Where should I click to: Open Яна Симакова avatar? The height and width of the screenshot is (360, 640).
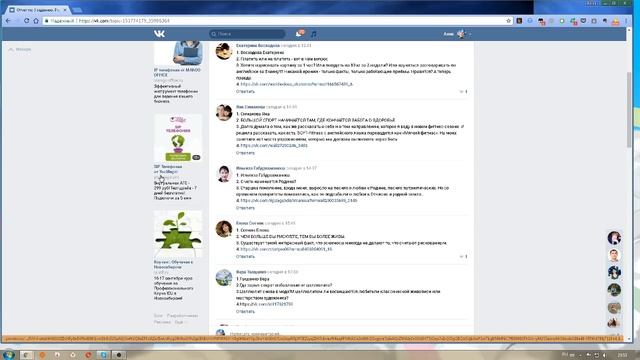pyautogui.click(x=224, y=113)
